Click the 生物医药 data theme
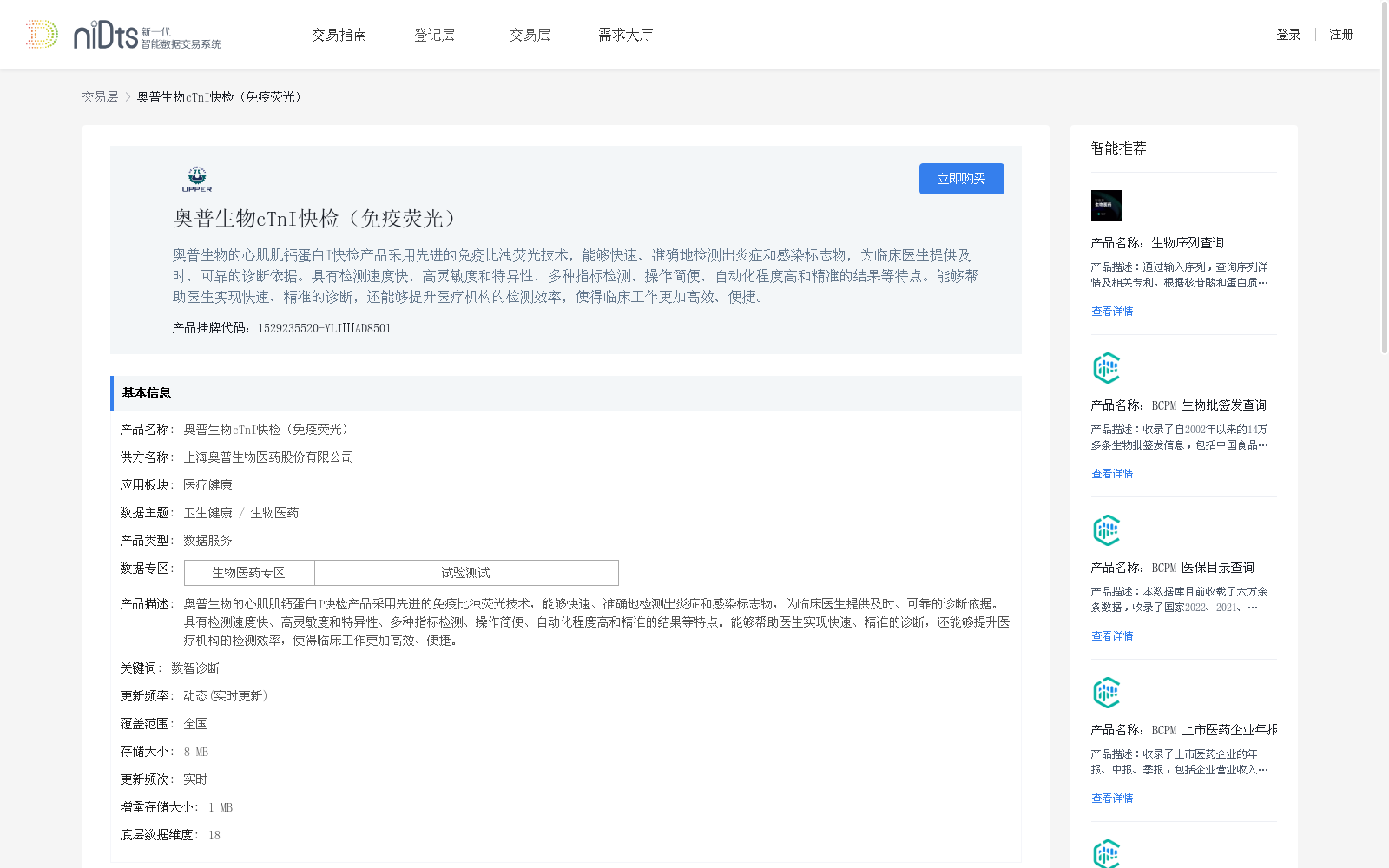The width and height of the screenshot is (1389, 868). pyautogui.click(x=274, y=513)
